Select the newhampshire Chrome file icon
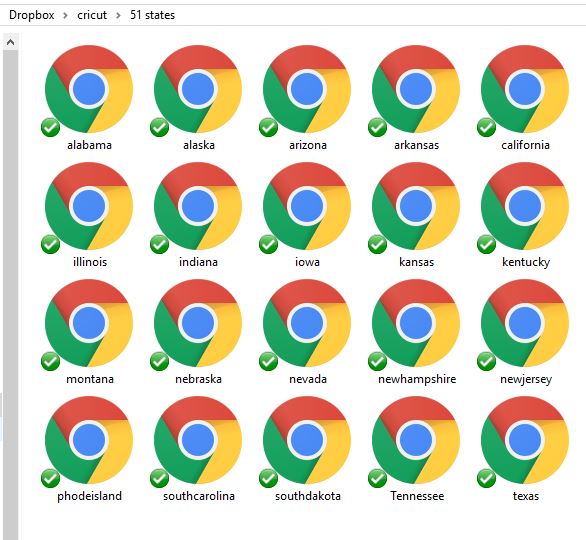The width and height of the screenshot is (586, 540). coord(416,323)
